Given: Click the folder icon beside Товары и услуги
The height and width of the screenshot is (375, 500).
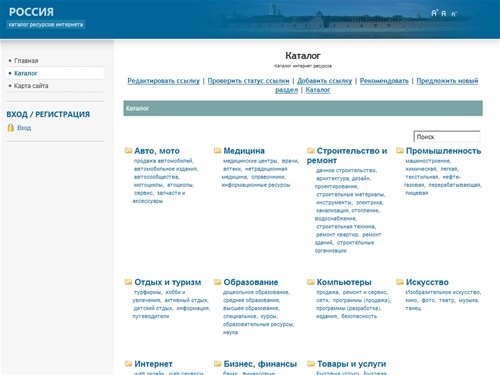Looking at the screenshot, I should [x=311, y=364].
